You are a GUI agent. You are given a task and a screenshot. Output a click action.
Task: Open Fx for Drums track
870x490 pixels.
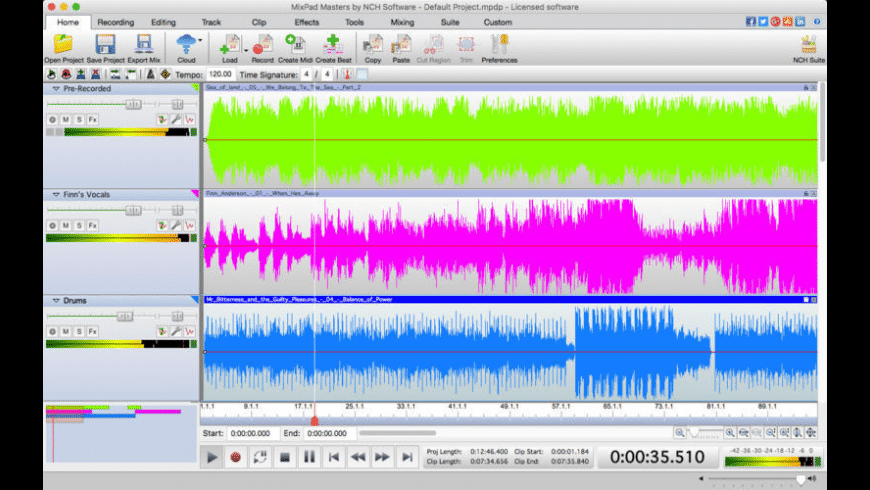[93, 331]
